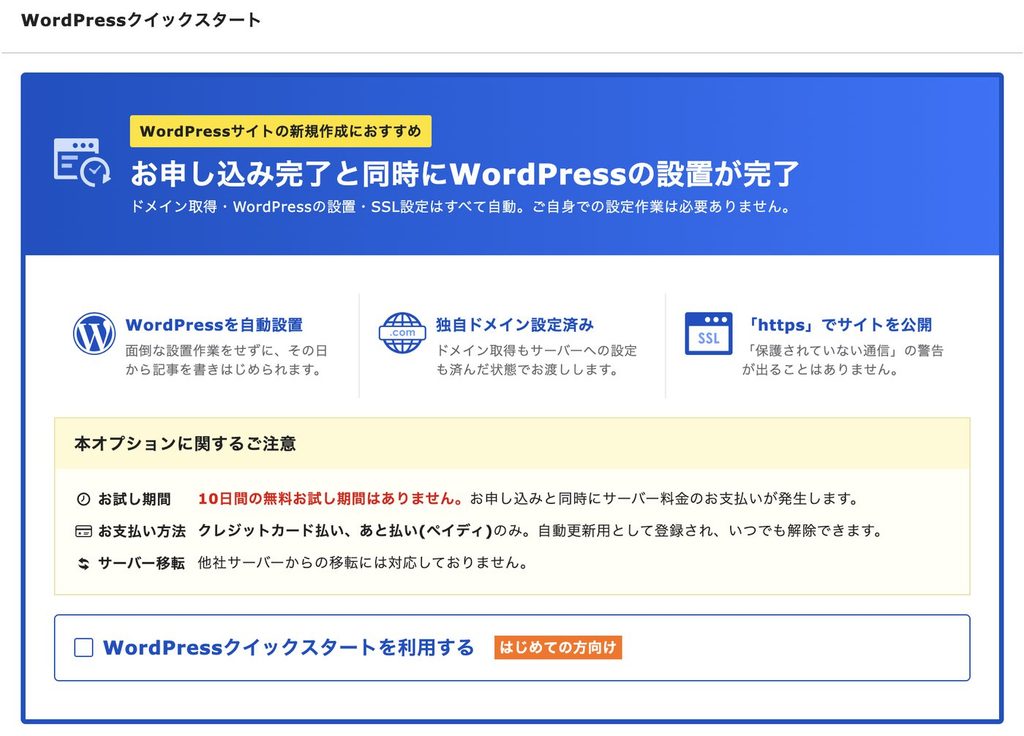Click the SSL browser window icon
The height and width of the screenshot is (736, 1024).
[x=708, y=333]
